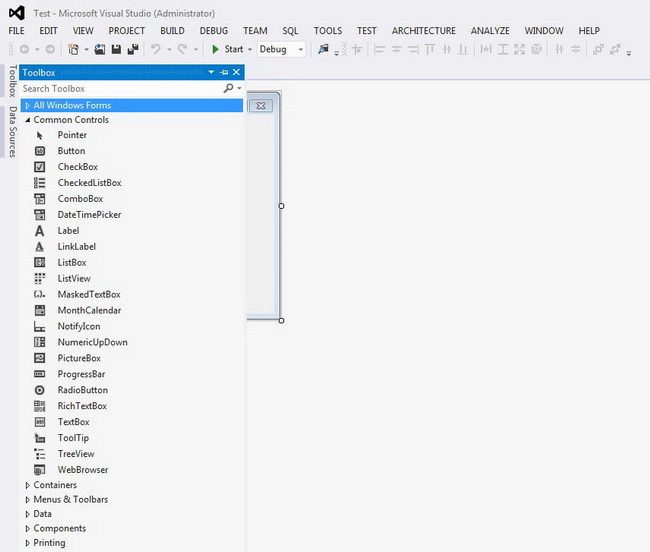
Task: Pick the ProgressBar control in Toolbox
Action: (x=81, y=374)
